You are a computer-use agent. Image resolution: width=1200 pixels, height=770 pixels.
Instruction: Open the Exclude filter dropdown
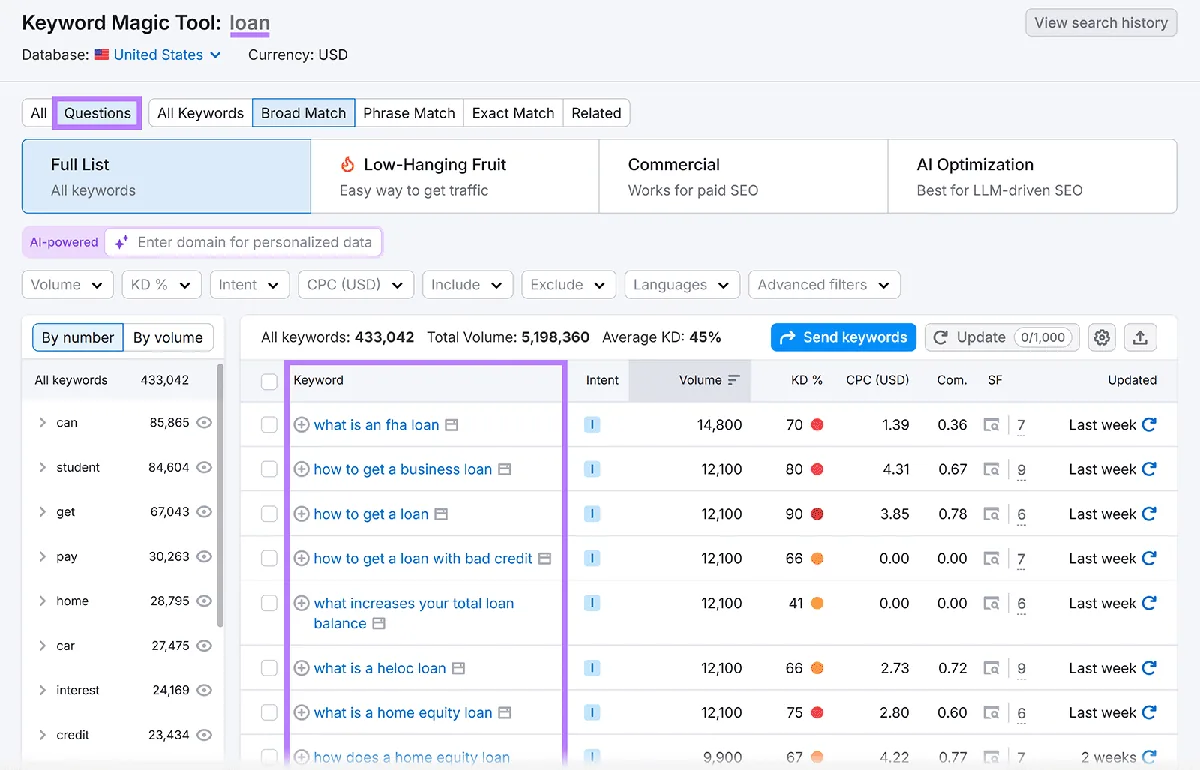click(569, 285)
